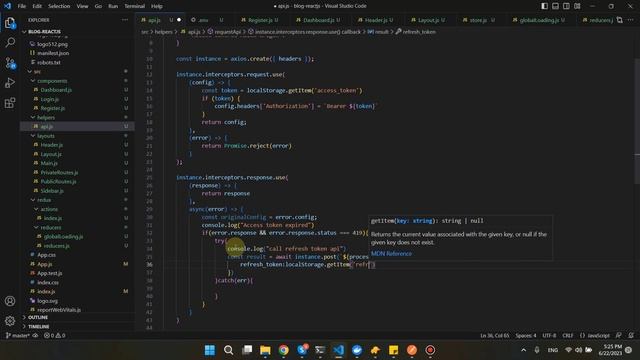Click the MDN Reference link in tooltip

pyautogui.click(x=391, y=253)
